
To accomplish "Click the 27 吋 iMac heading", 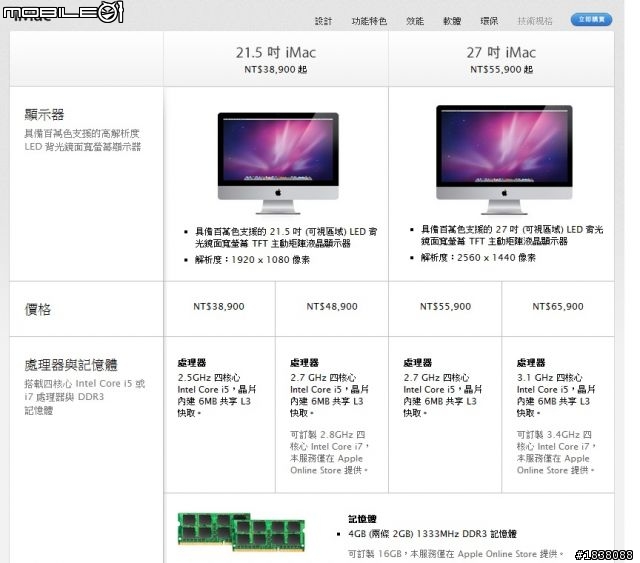I will [x=501, y=52].
